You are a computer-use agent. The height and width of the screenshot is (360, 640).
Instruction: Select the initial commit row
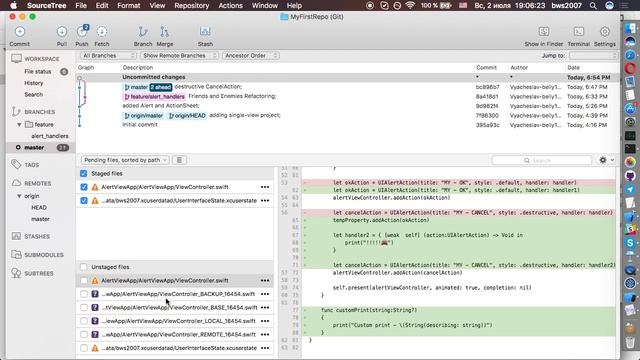[348, 124]
